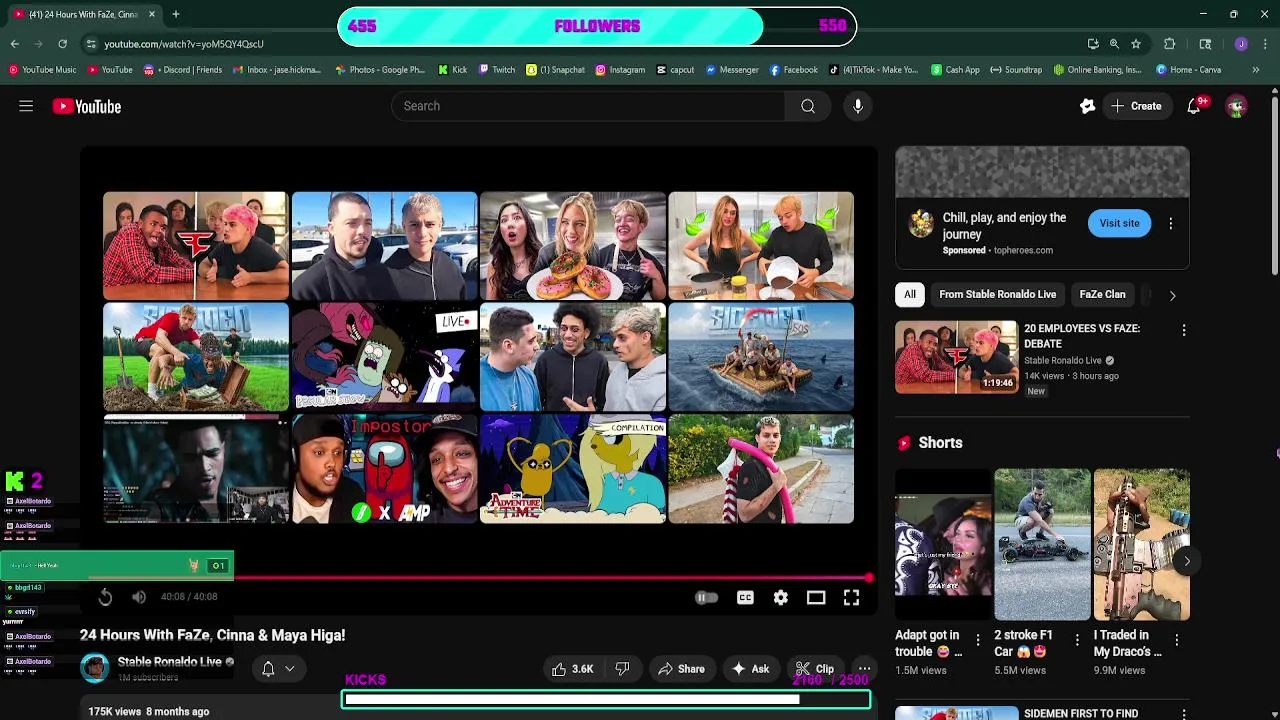Open the sponsored ad options menu
Screen dimensions: 1280x720
(x=1171, y=224)
